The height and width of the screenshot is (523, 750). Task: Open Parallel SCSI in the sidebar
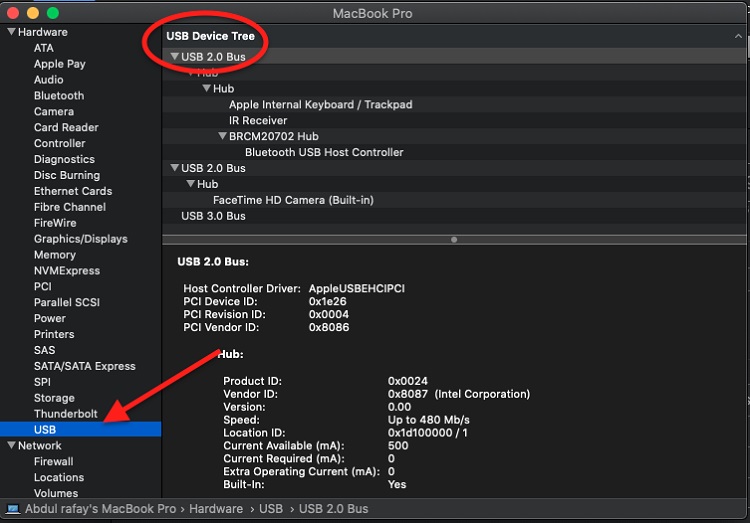click(67, 302)
